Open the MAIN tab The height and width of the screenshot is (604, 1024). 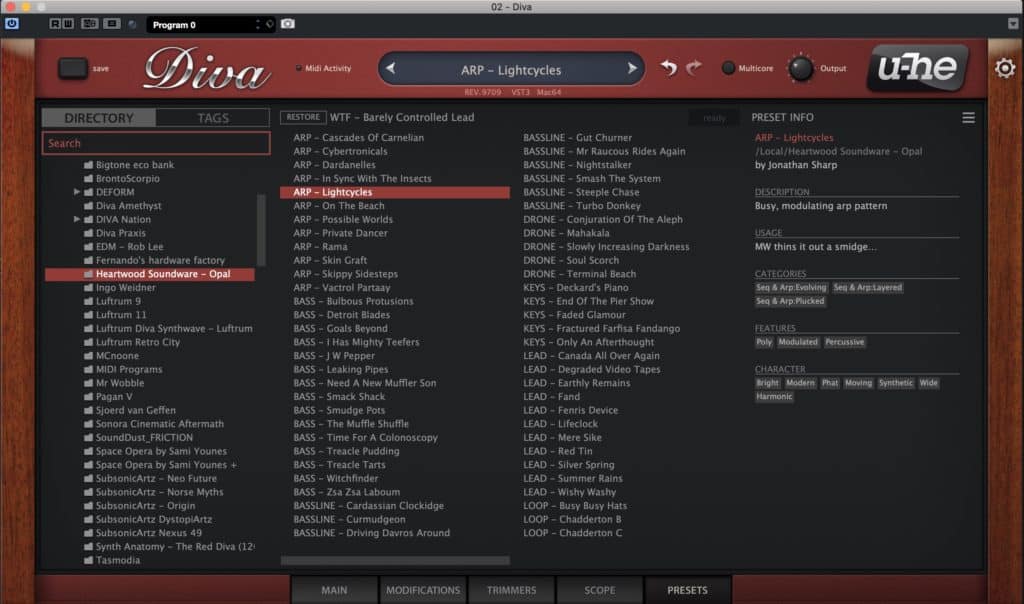pos(334,590)
